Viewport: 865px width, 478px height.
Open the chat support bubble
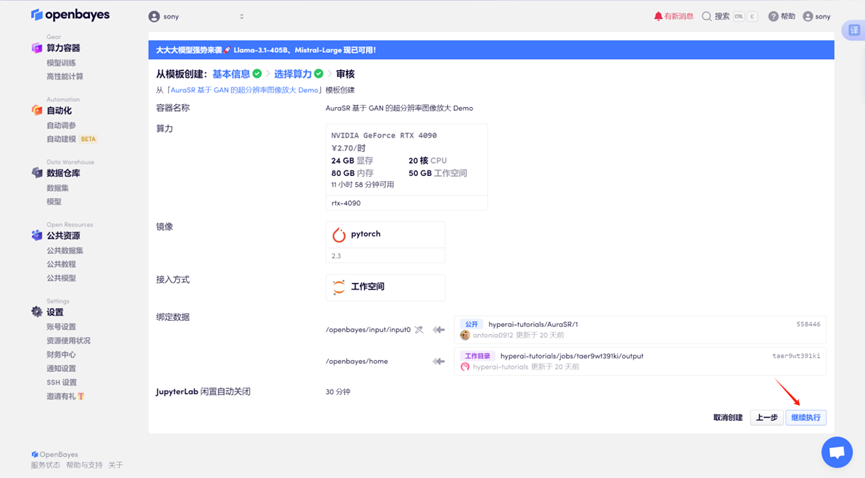(837, 452)
